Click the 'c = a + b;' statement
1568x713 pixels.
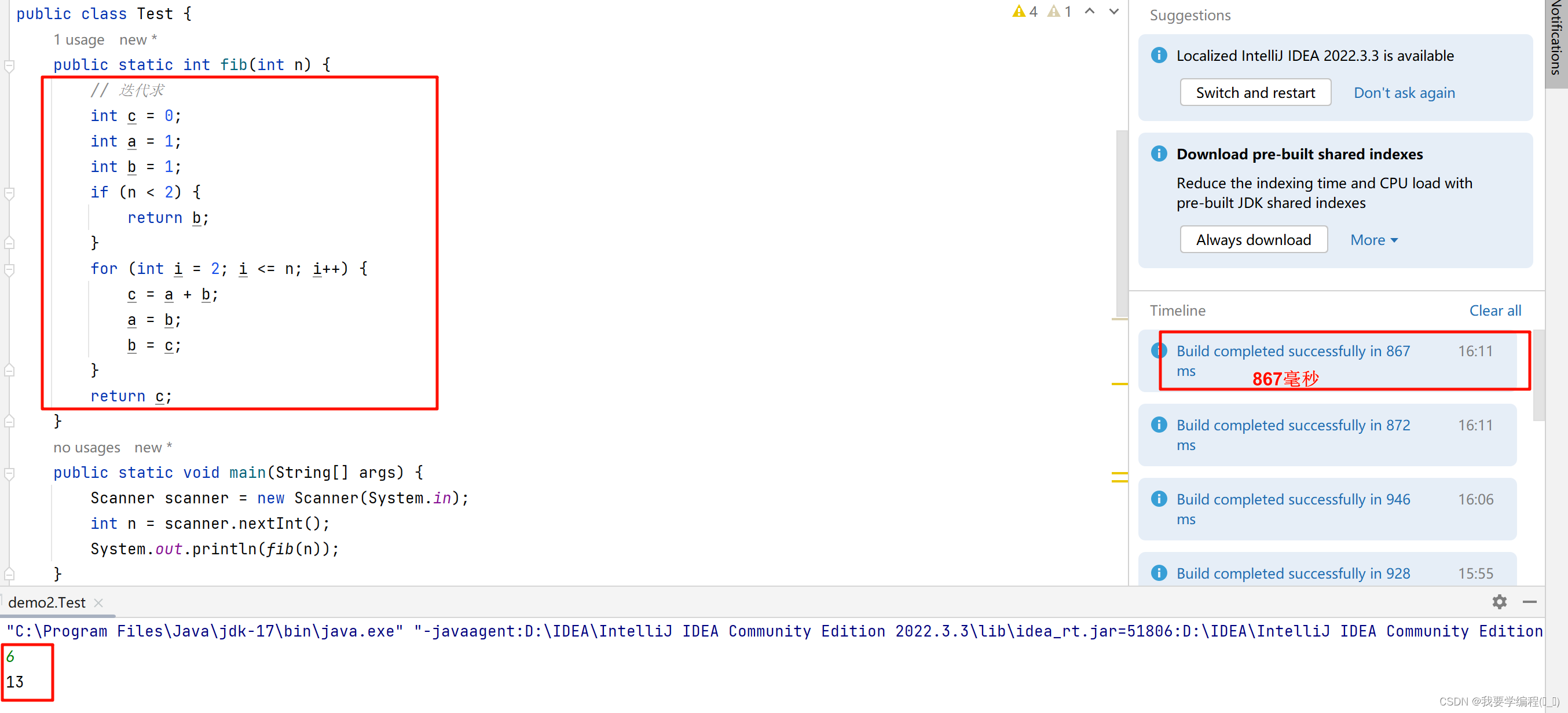pos(173,295)
